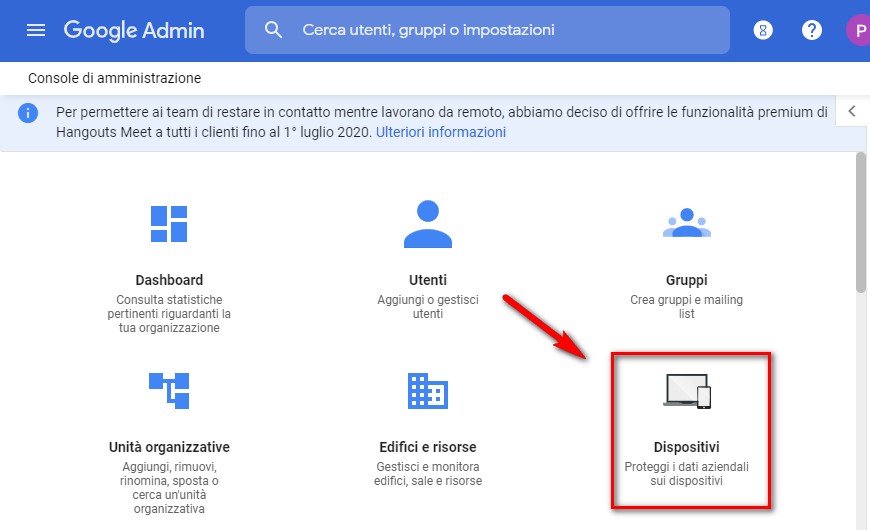This screenshot has height=530, width=870.
Task: Click the Dispositivi laptop and phone icon
Action: click(x=687, y=391)
